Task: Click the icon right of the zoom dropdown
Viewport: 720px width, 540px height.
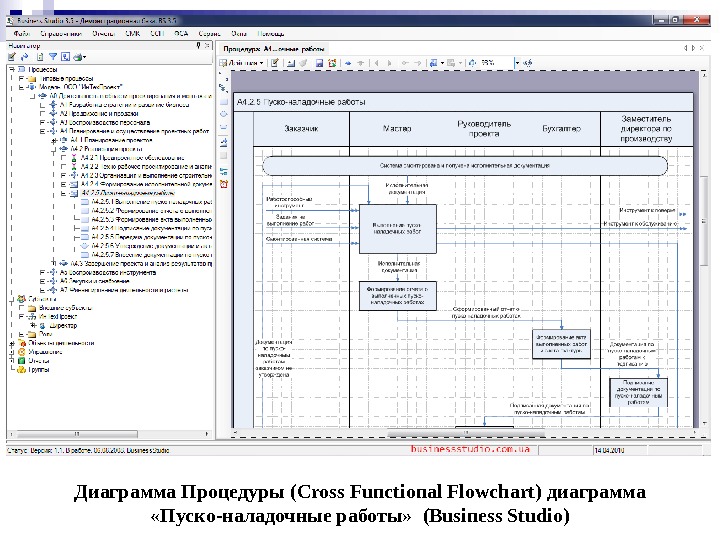Action: [x=528, y=63]
